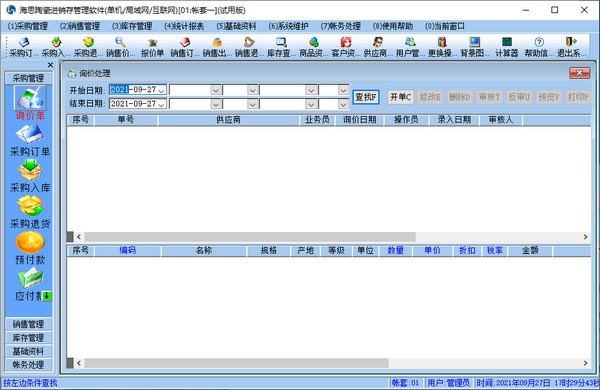The height and width of the screenshot is (390, 600).
Task: Open the last combo box in 开始日期 row
Action: coord(334,90)
